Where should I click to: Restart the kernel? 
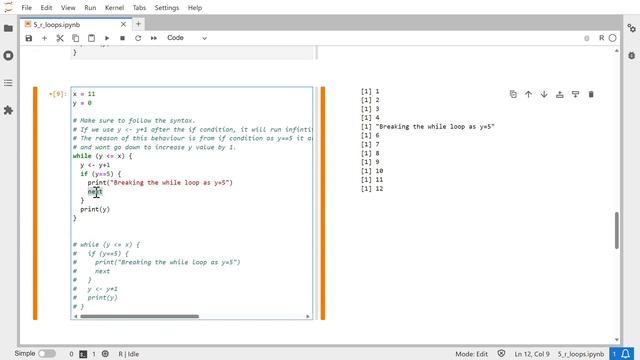click(x=138, y=38)
